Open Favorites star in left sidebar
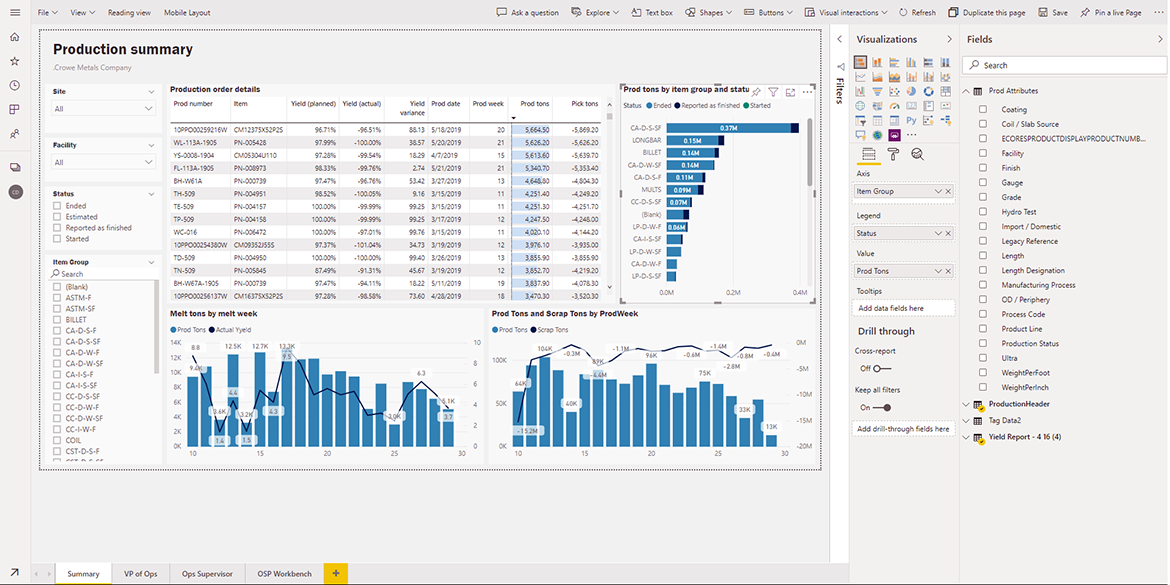 14,61
